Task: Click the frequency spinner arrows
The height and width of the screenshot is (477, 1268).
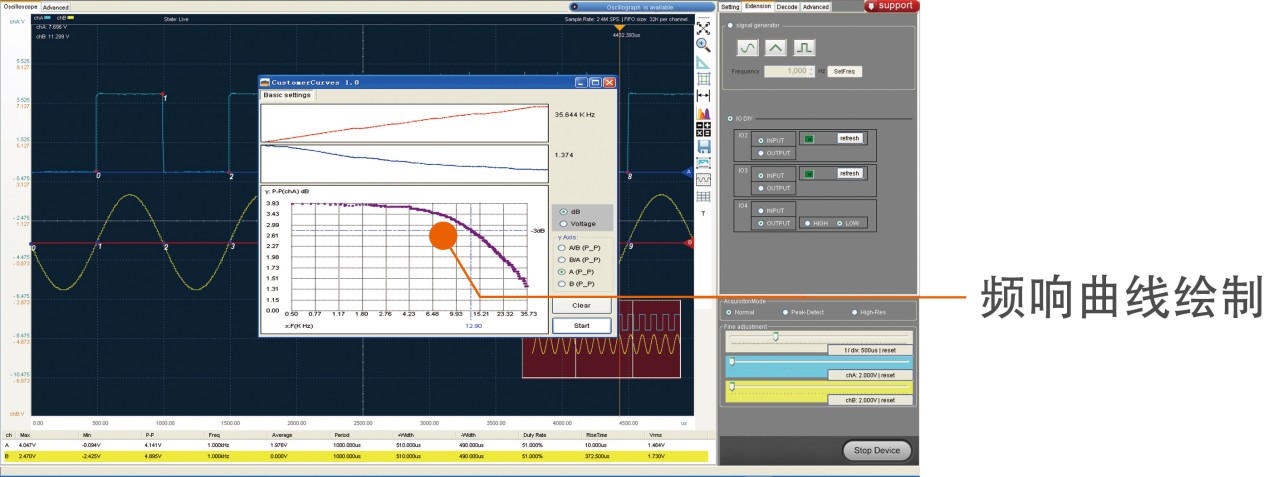Action: (x=812, y=72)
